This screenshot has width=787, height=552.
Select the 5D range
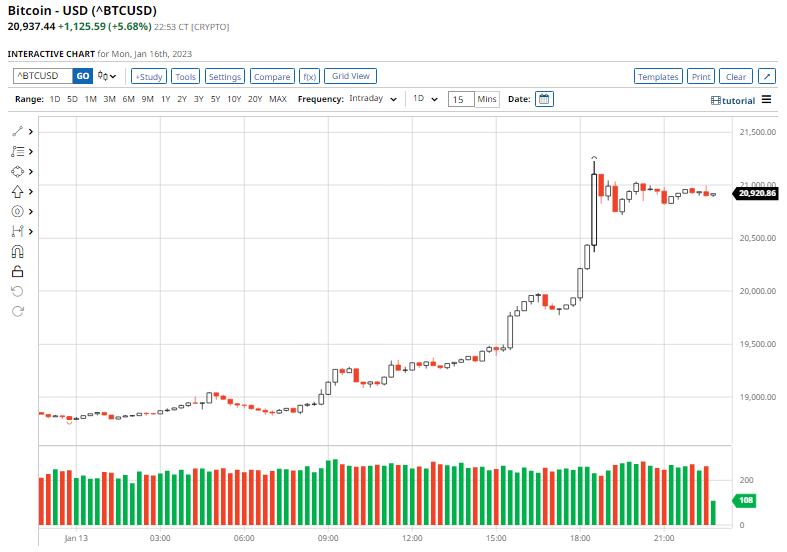[72, 99]
